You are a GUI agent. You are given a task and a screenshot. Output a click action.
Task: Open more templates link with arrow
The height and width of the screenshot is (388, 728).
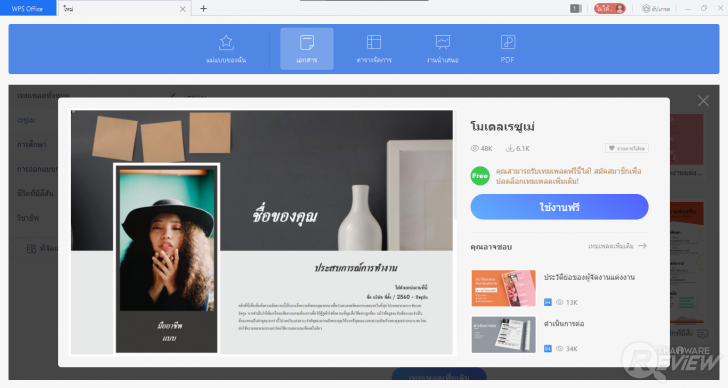point(617,246)
